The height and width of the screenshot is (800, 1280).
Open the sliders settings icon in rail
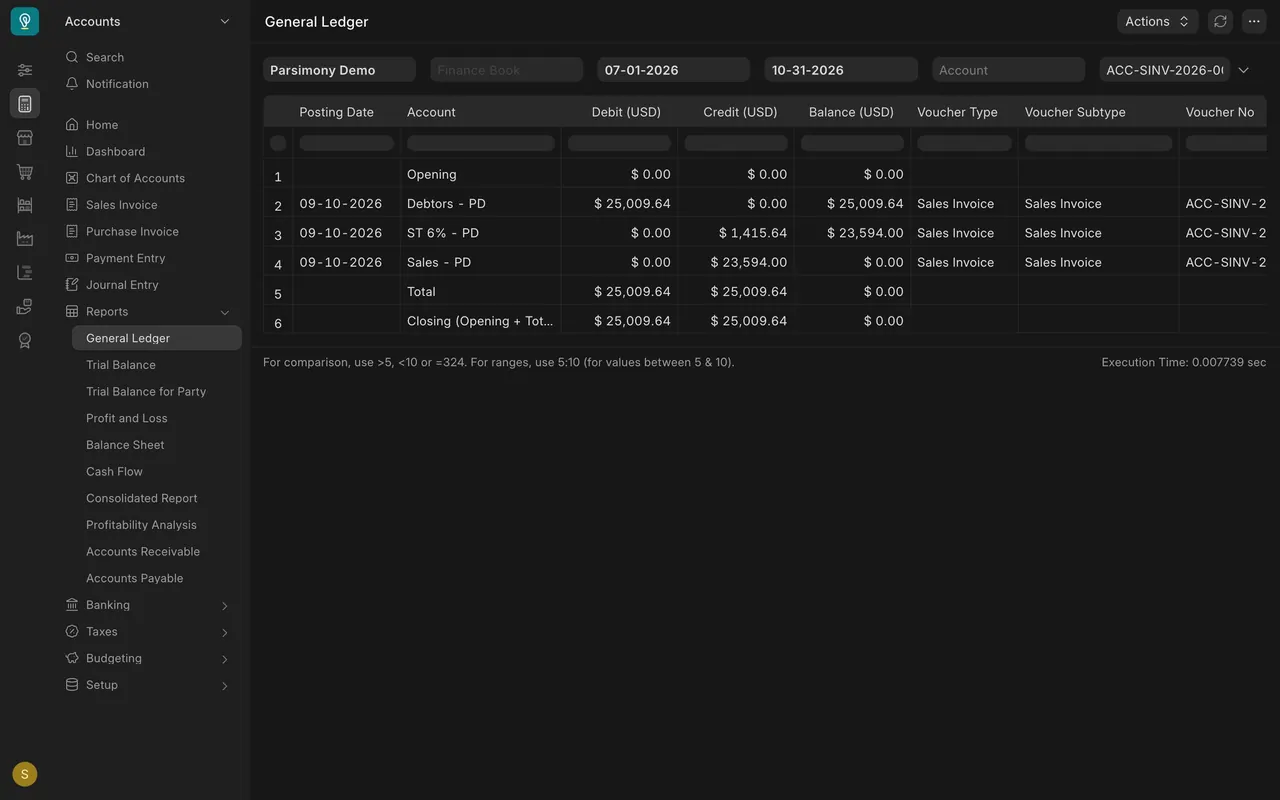(25, 70)
